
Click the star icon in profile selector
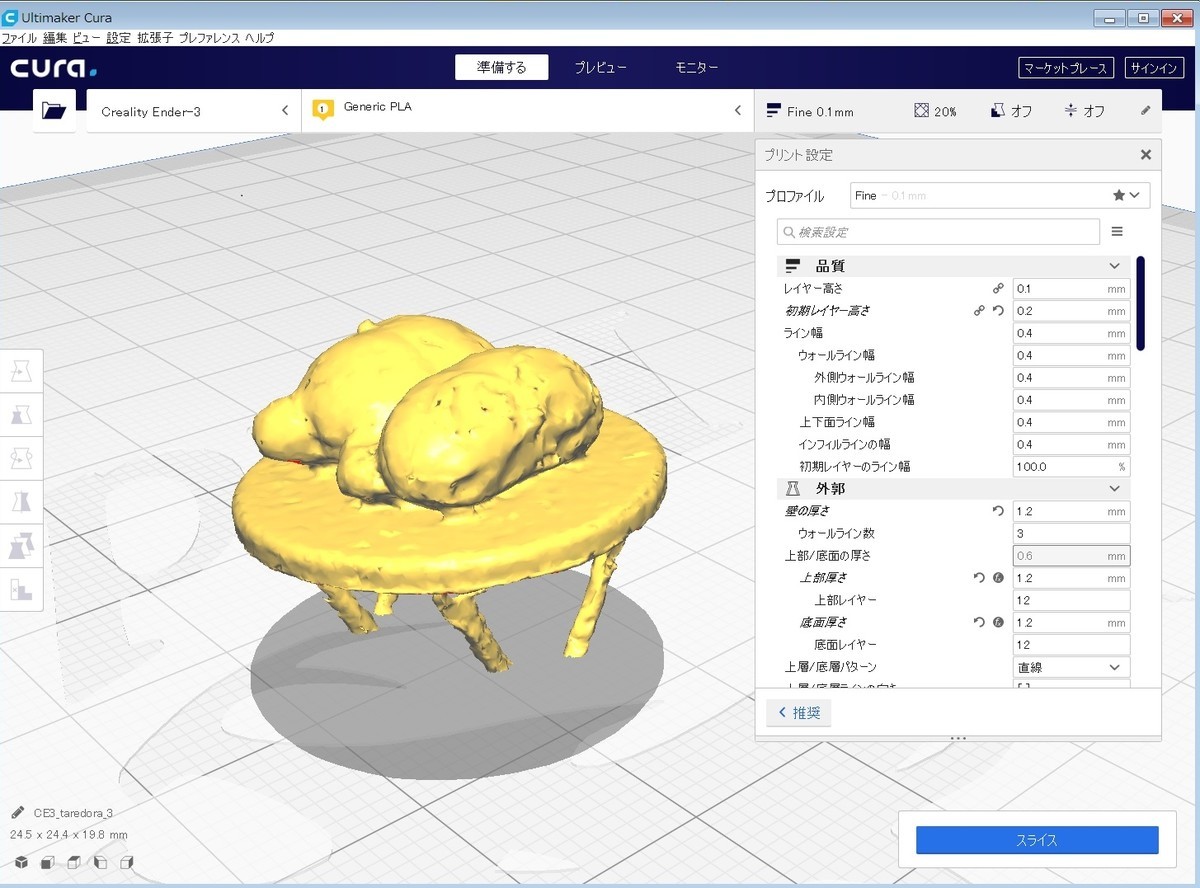click(1118, 195)
